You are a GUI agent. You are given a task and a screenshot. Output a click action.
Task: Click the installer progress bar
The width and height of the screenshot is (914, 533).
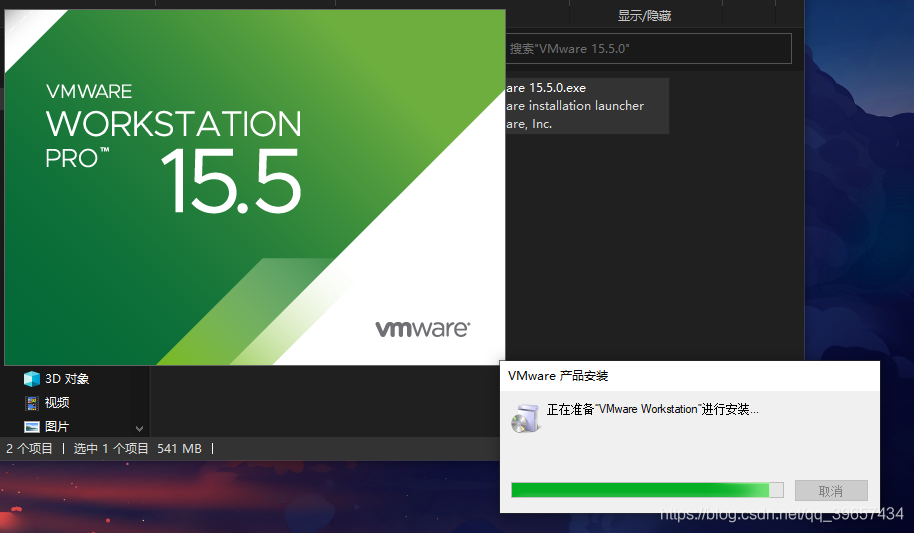tap(647, 490)
